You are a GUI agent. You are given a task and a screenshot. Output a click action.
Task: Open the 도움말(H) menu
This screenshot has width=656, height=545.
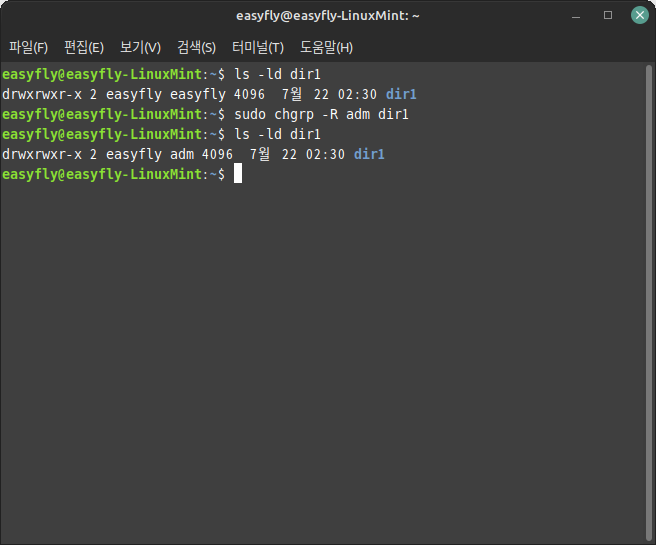pos(326,47)
